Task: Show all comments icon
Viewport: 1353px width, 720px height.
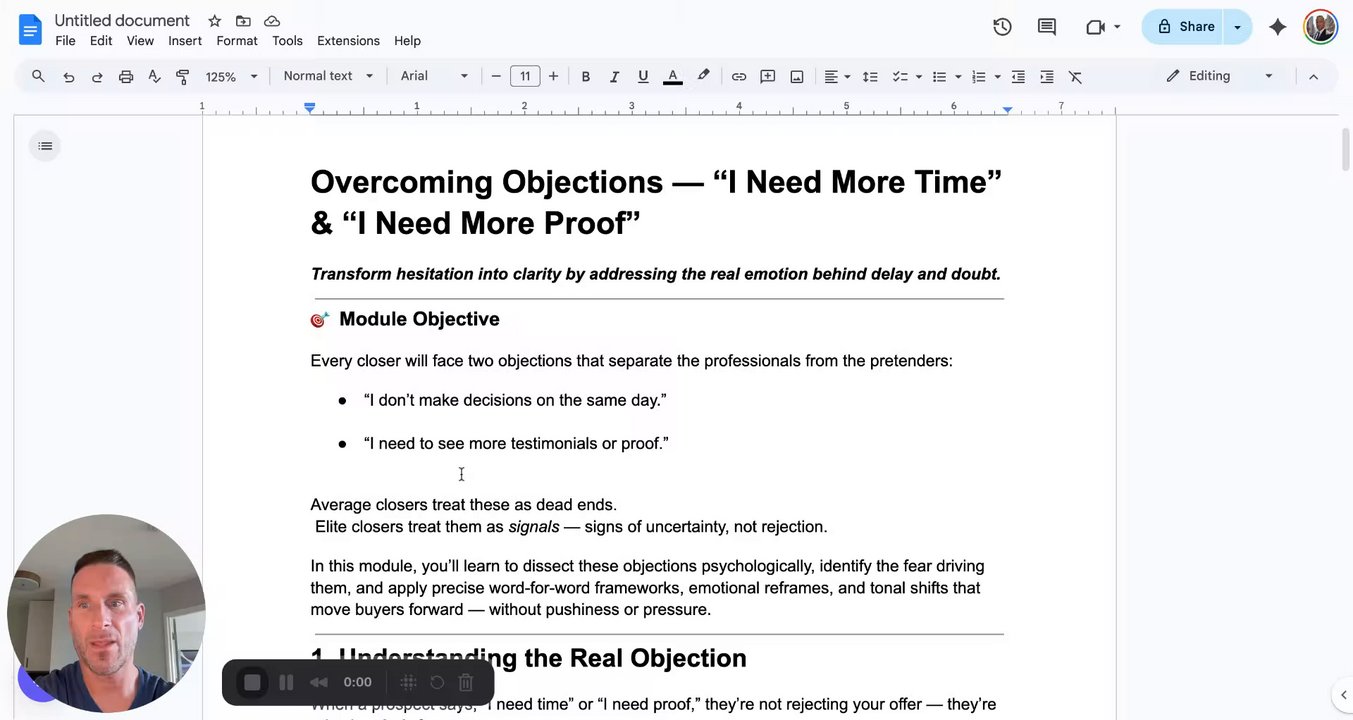Action: [x=1047, y=27]
